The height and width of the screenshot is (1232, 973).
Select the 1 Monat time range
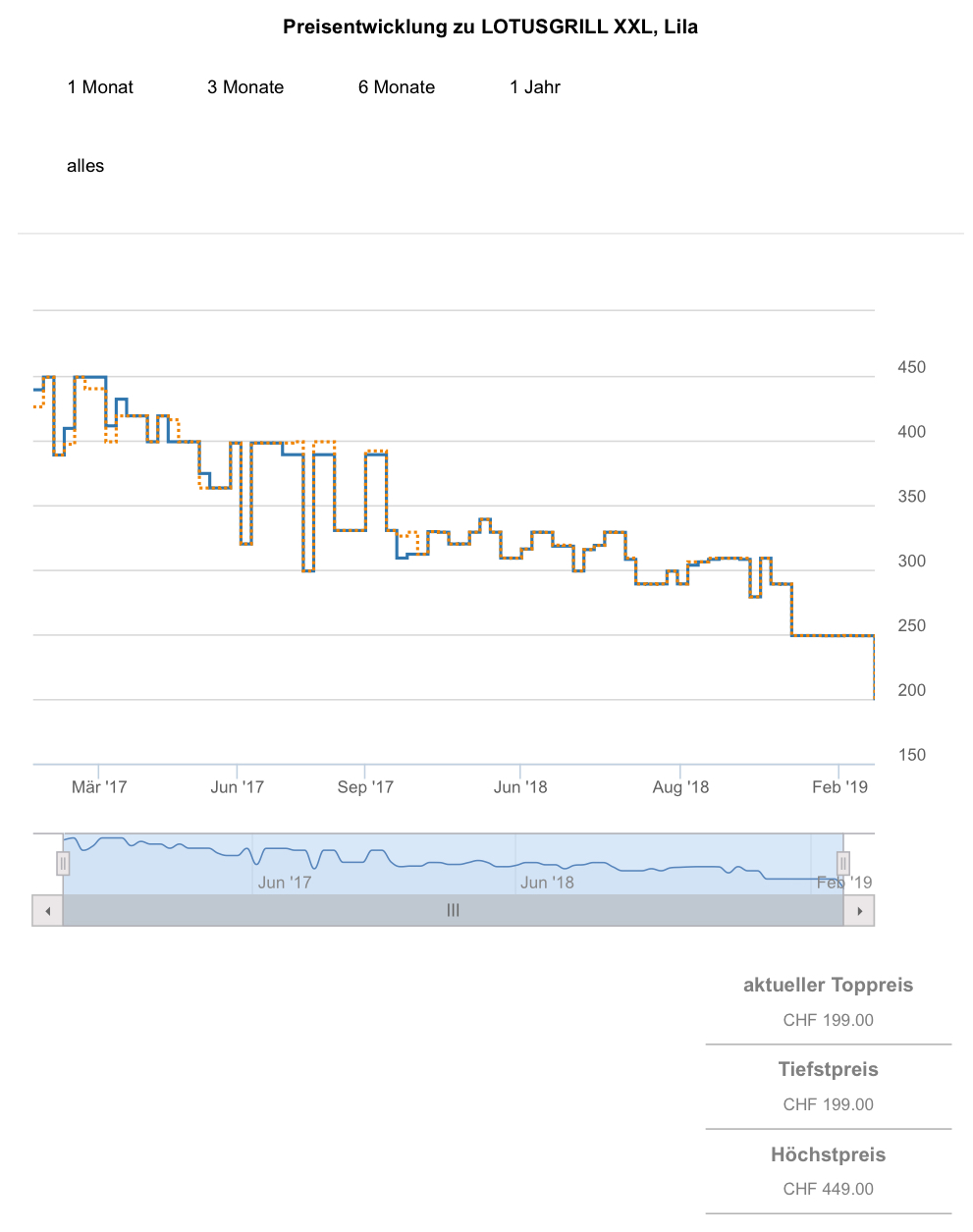click(x=100, y=87)
